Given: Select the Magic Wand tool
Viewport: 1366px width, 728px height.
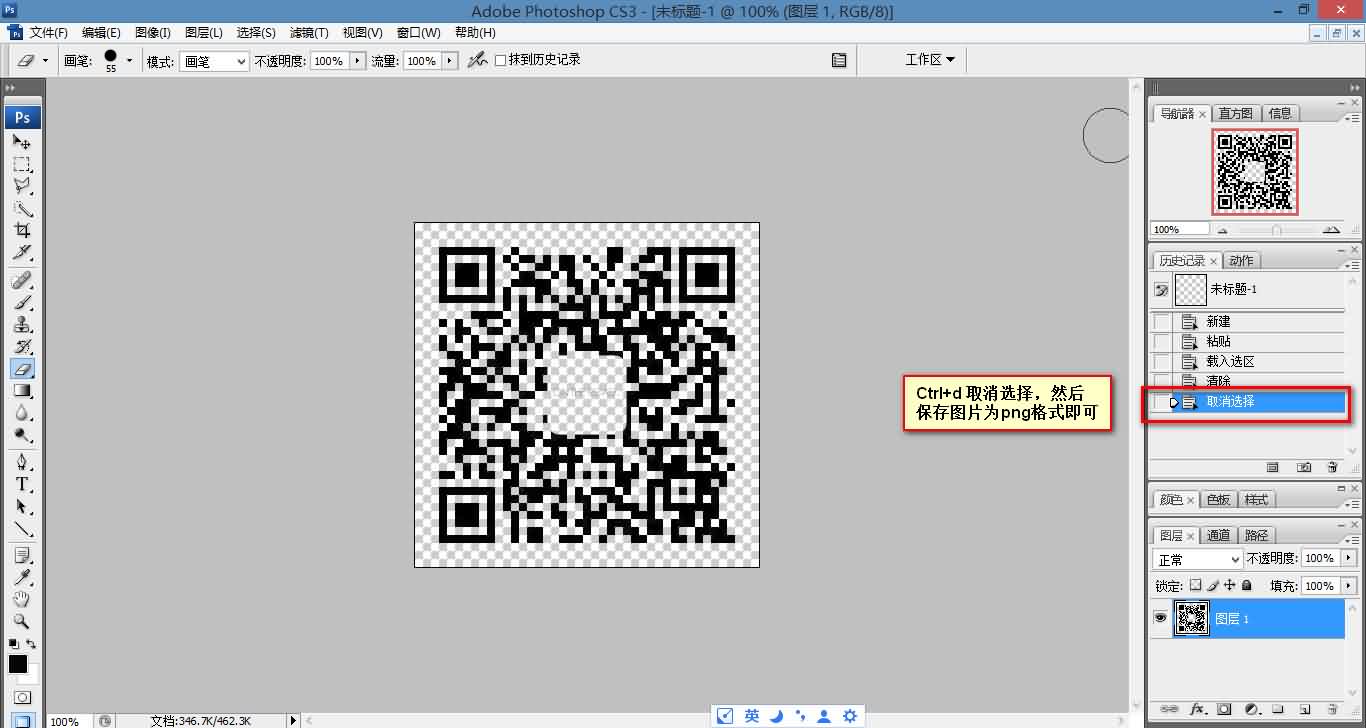Looking at the screenshot, I should 22,208.
